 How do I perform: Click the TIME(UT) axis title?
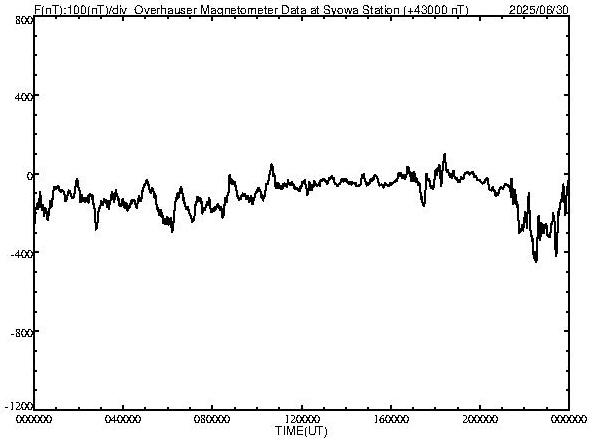[301, 431]
